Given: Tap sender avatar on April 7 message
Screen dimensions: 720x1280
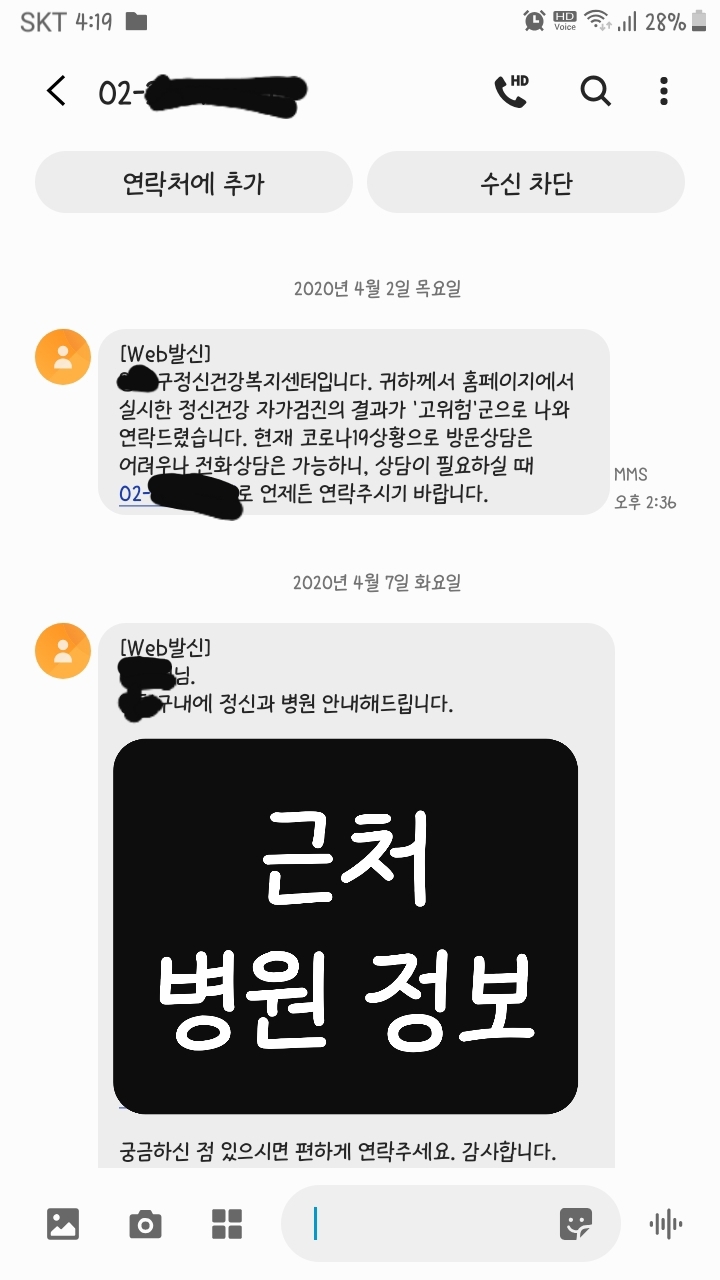Looking at the screenshot, I should point(63,651).
